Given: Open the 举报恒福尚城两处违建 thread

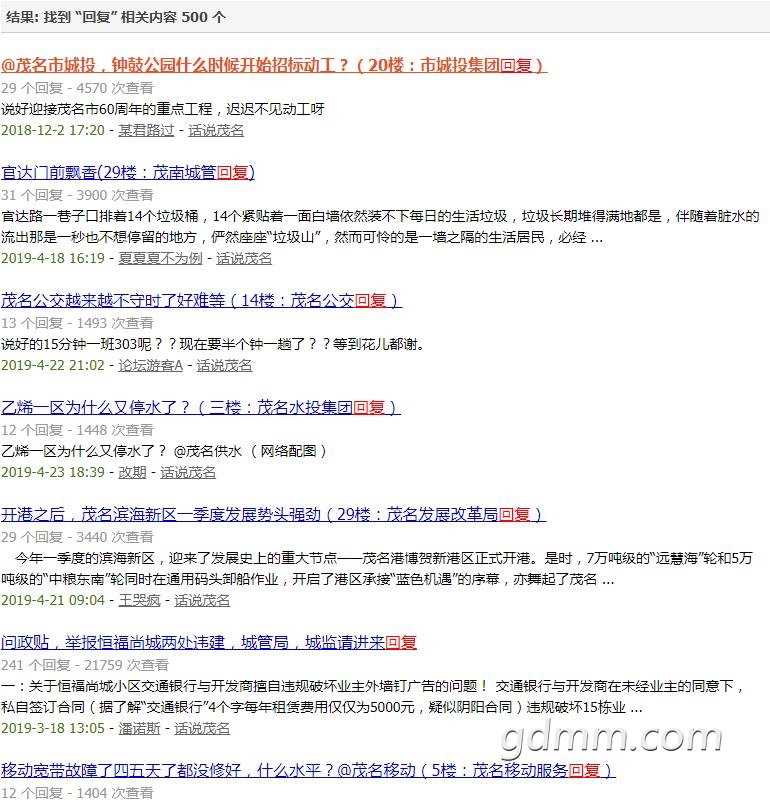Looking at the screenshot, I should (x=209, y=642).
